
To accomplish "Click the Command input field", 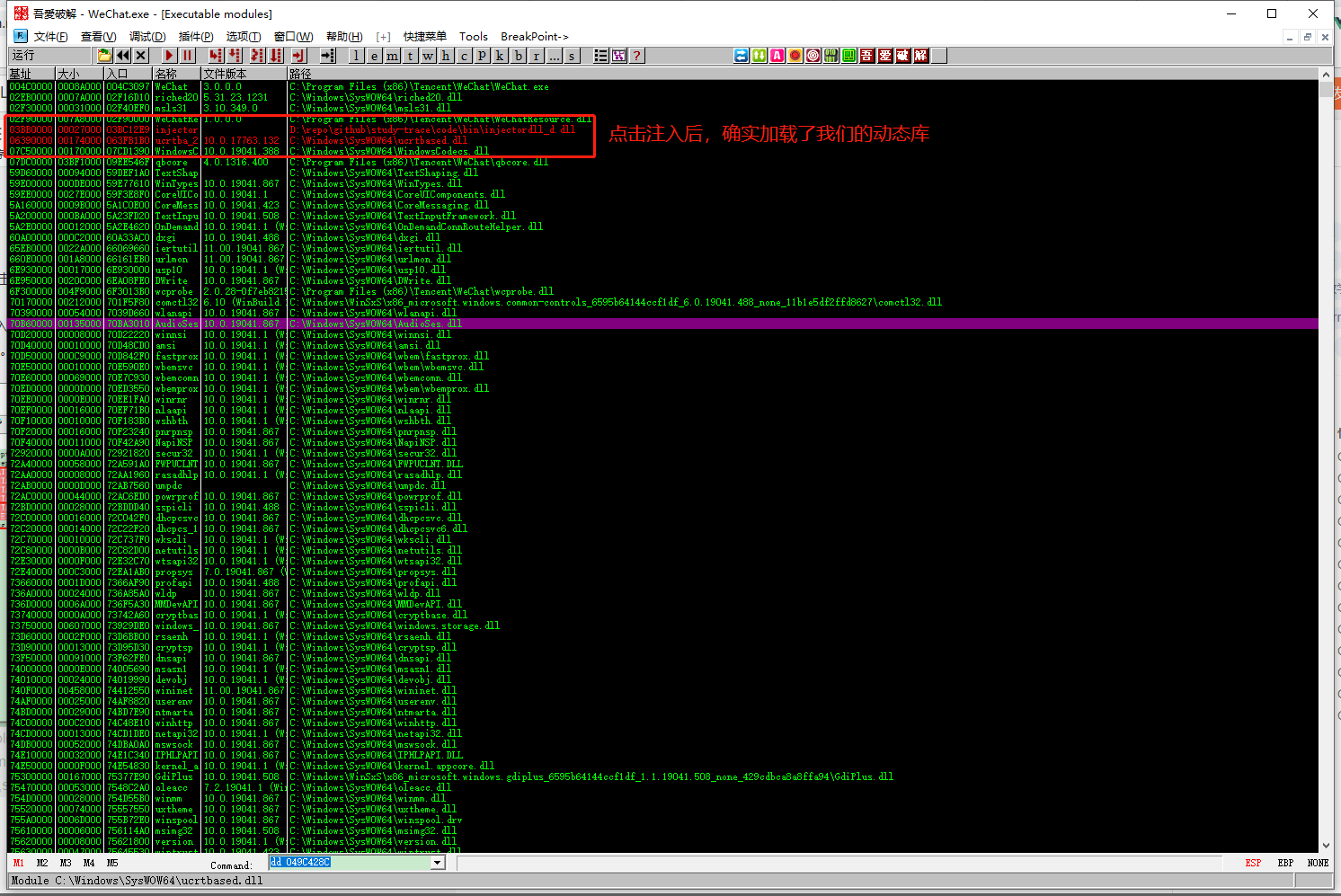I will tap(350, 863).
